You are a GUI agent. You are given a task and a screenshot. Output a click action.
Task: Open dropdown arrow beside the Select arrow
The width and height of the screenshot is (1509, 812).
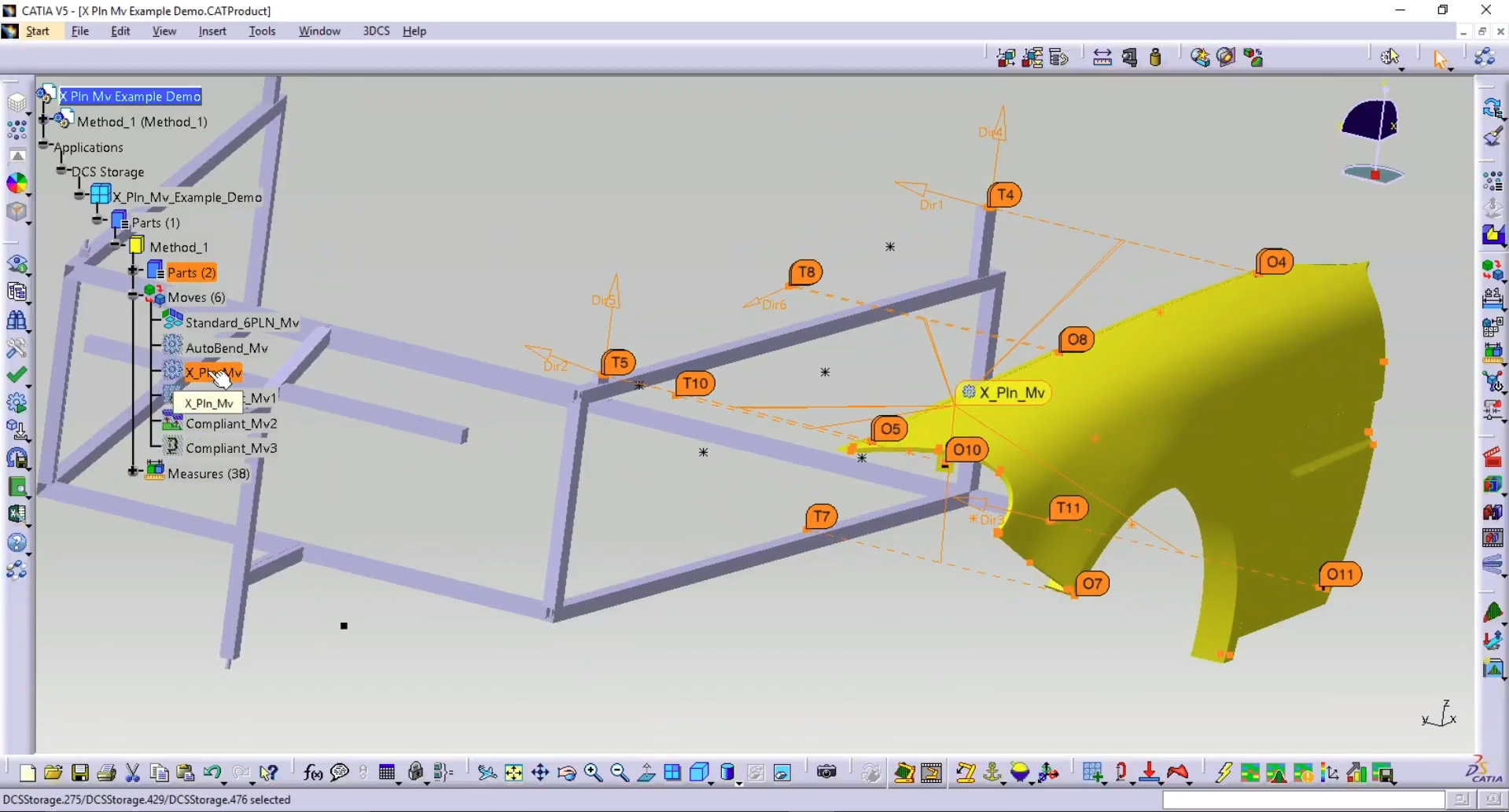pyautogui.click(x=1450, y=69)
